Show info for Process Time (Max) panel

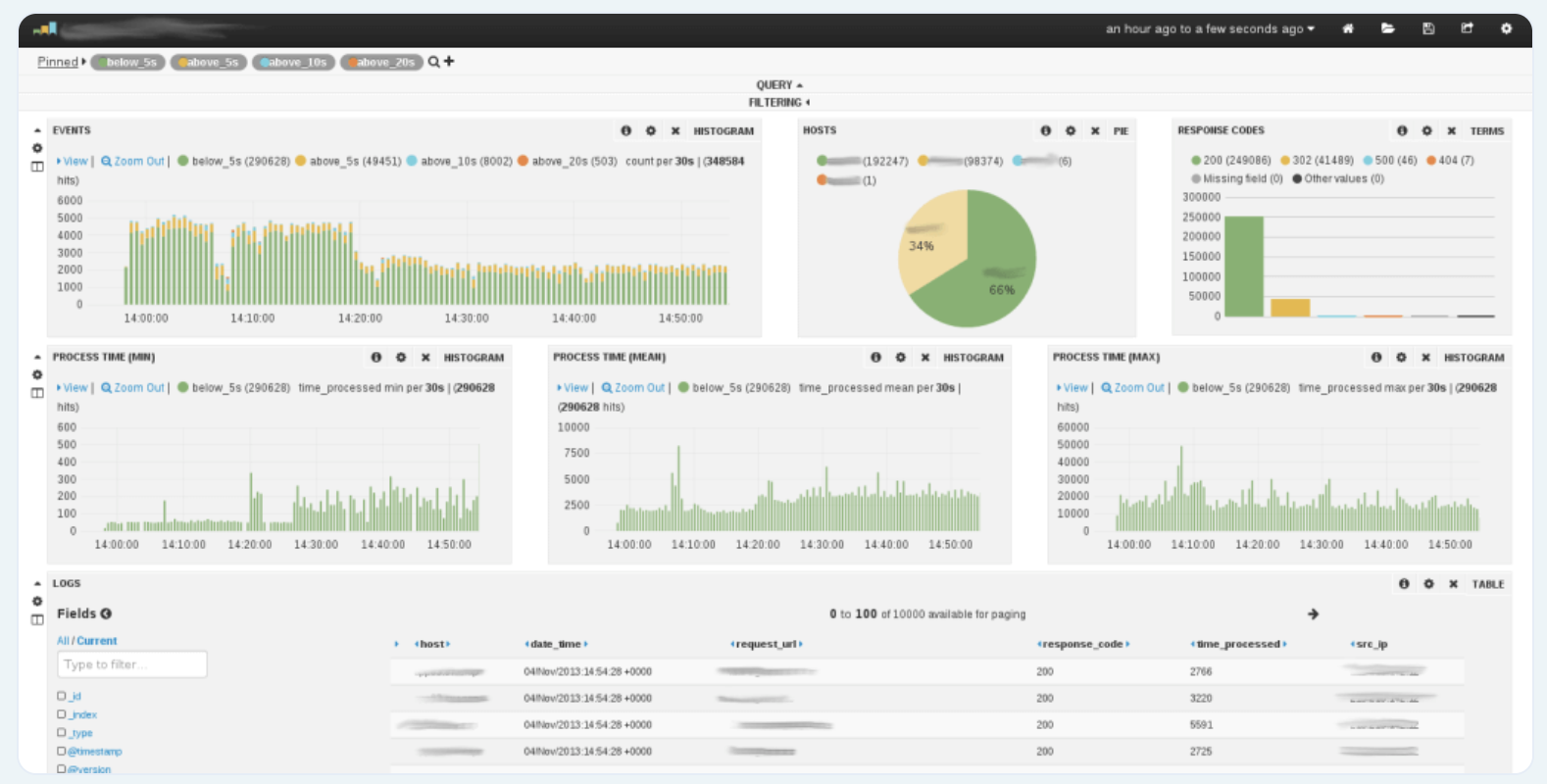(x=1376, y=358)
